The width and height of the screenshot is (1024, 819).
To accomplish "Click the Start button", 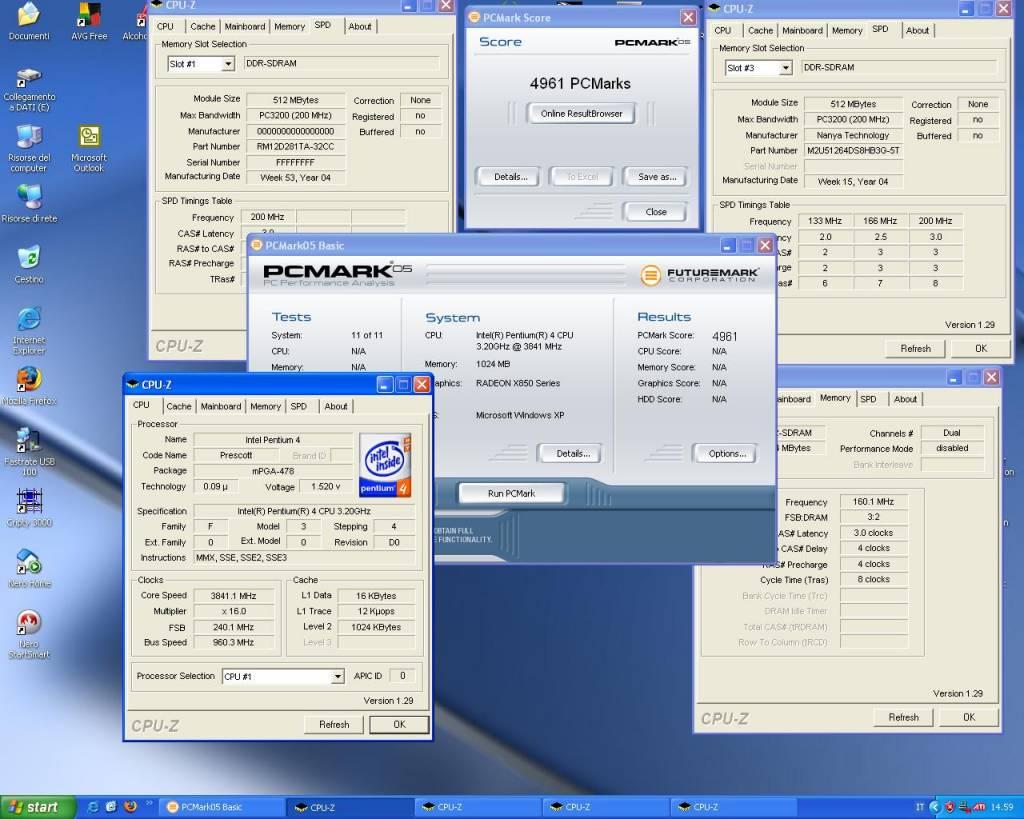I will tap(38, 807).
